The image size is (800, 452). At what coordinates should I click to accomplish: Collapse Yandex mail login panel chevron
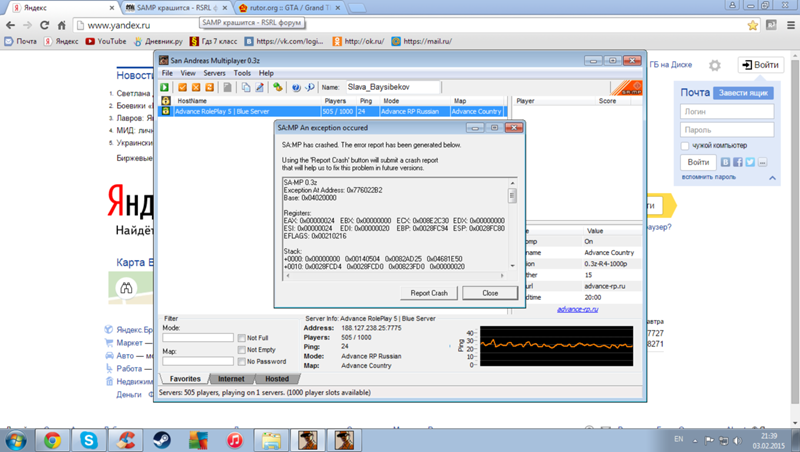tap(772, 178)
